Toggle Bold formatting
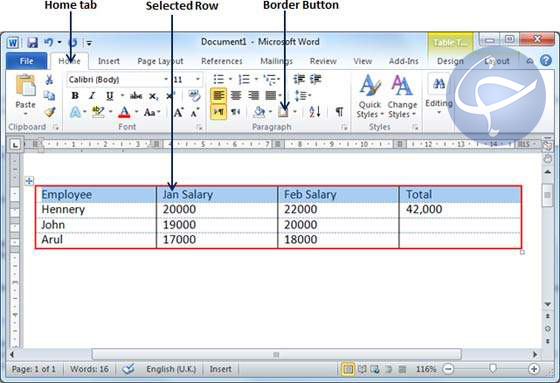Viewport: 560px width, 383px height. pyautogui.click(x=75, y=96)
